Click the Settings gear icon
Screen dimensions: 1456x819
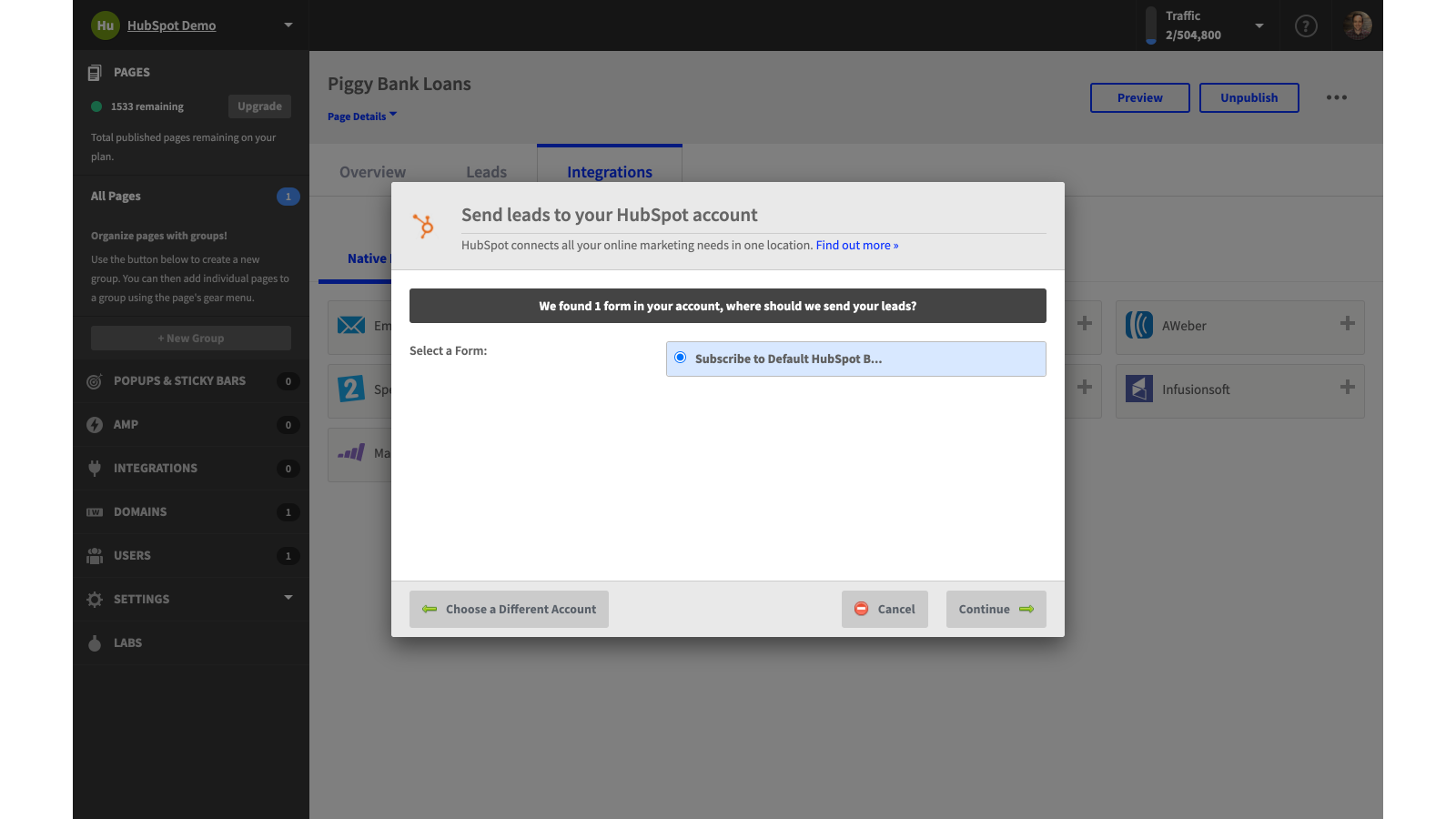(95, 600)
